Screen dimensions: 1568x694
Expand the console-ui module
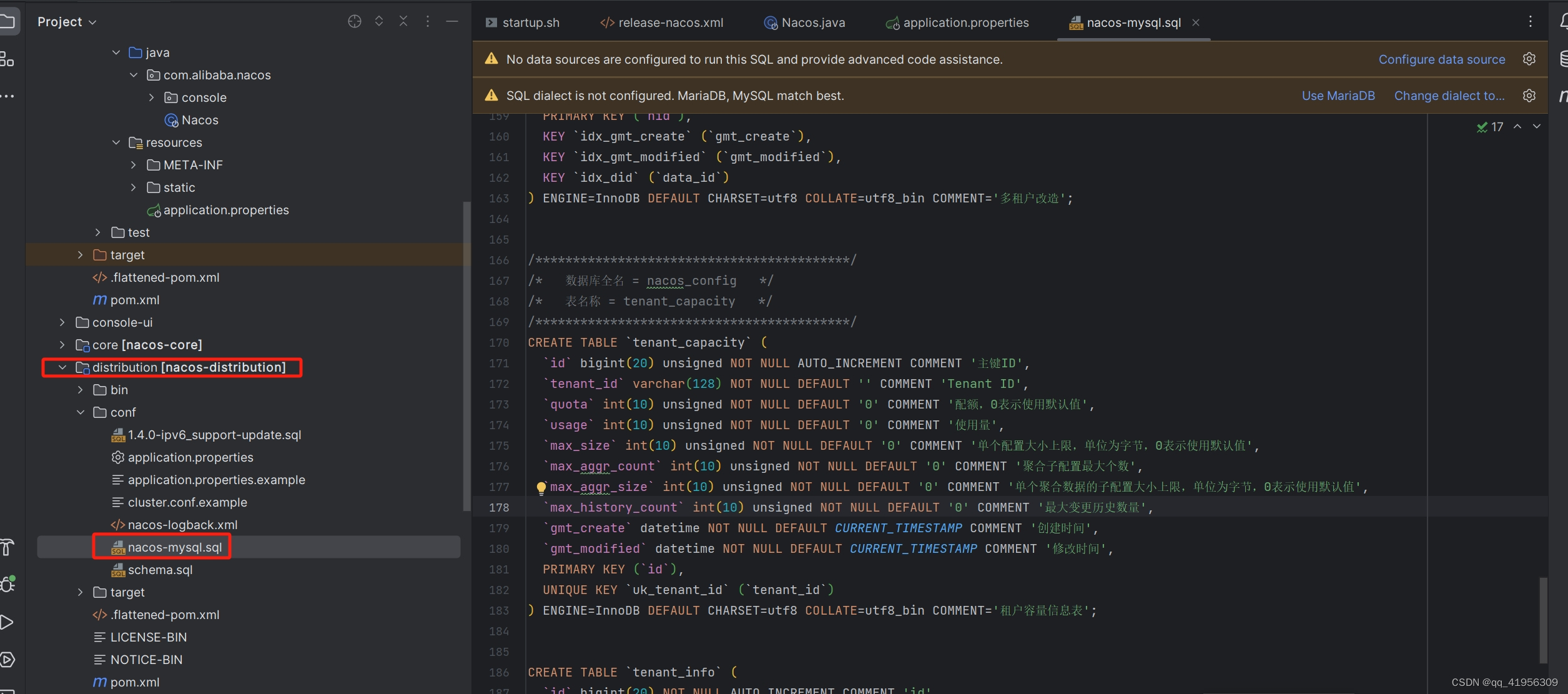pyautogui.click(x=62, y=322)
